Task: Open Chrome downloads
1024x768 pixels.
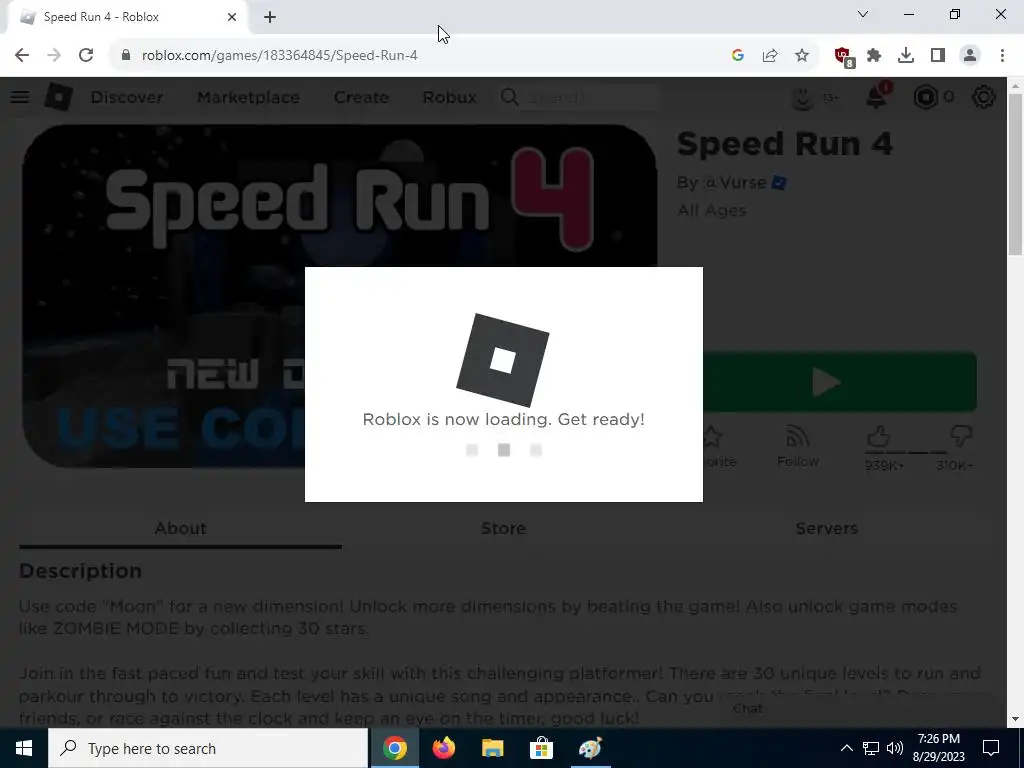Action: [906, 56]
